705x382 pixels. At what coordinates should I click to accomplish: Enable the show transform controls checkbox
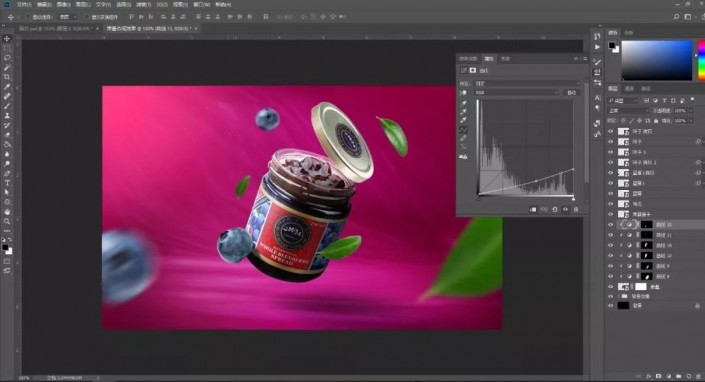tap(87, 17)
